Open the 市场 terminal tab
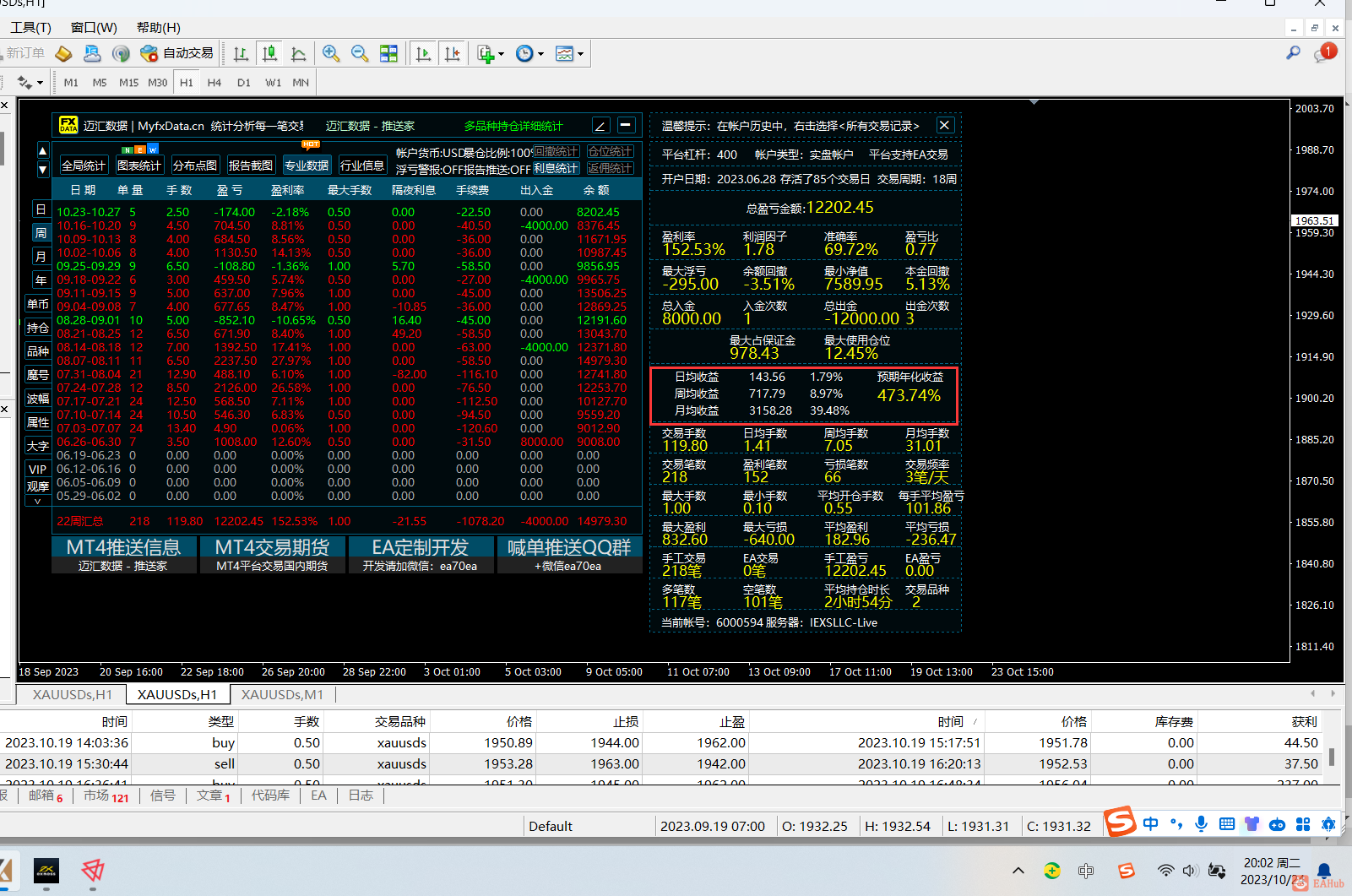Image resolution: width=1352 pixels, height=896 pixels. click(106, 796)
